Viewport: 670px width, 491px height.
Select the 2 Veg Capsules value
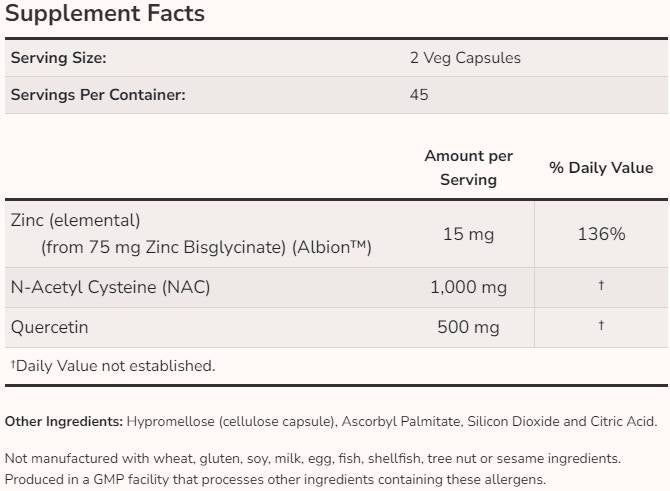pos(459,58)
